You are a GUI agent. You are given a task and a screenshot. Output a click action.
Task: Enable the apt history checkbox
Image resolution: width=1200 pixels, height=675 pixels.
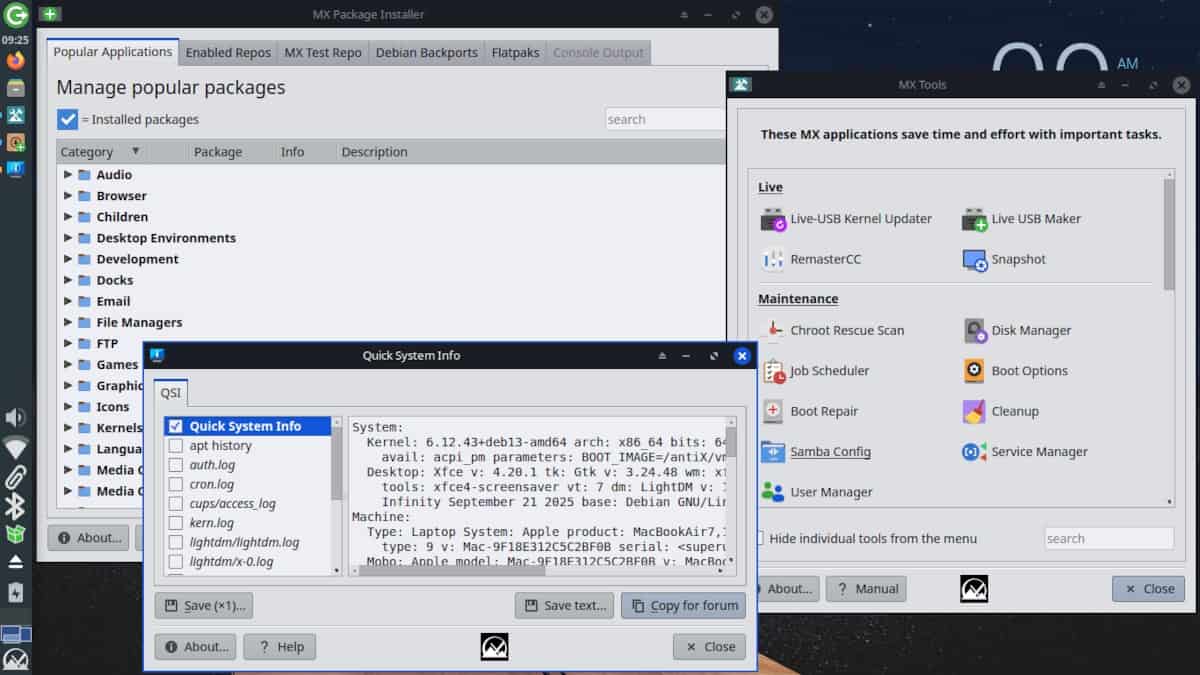(175, 445)
